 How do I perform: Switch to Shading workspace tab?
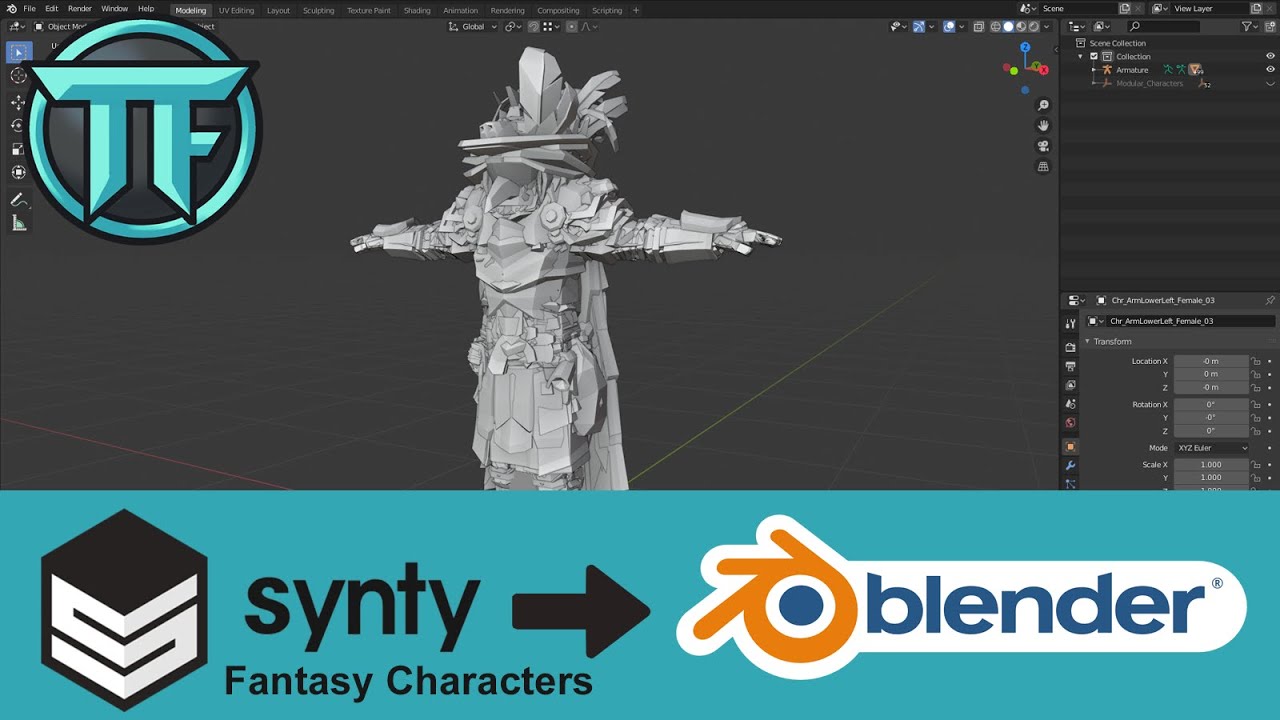[x=417, y=10]
